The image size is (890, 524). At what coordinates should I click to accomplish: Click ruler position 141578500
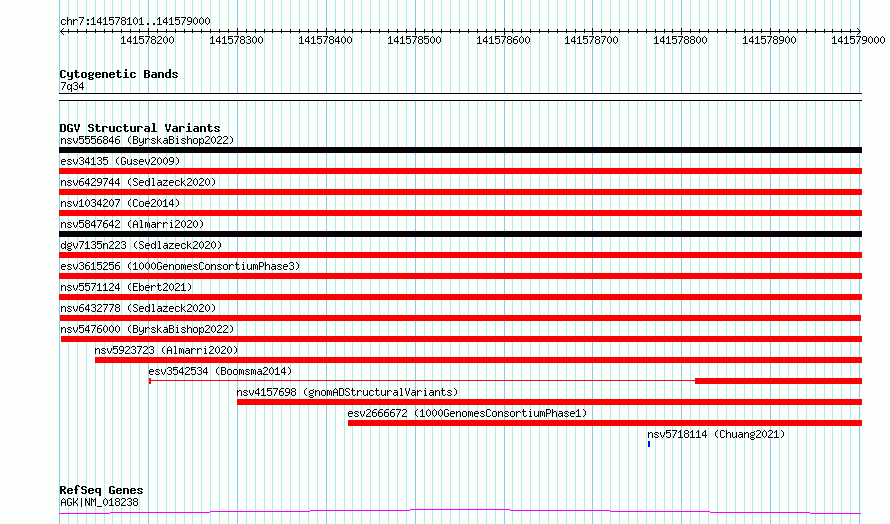pyautogui.click(x=414, y=40)
